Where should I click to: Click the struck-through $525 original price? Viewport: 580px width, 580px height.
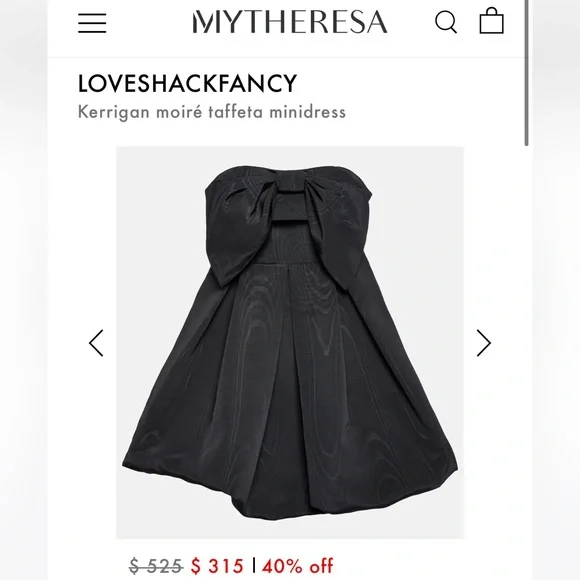(x=156, y=566)
